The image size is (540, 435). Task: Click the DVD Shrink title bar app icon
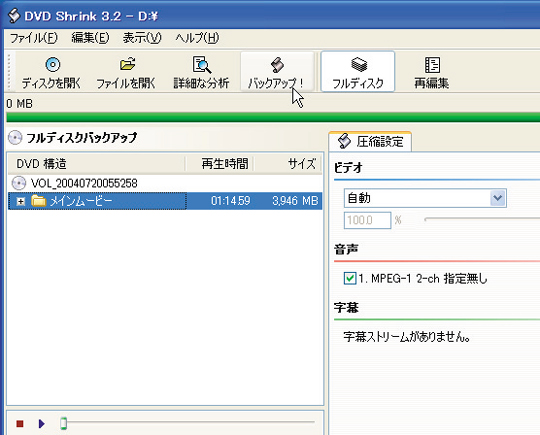pyautogui.click(x=14, y=15)
